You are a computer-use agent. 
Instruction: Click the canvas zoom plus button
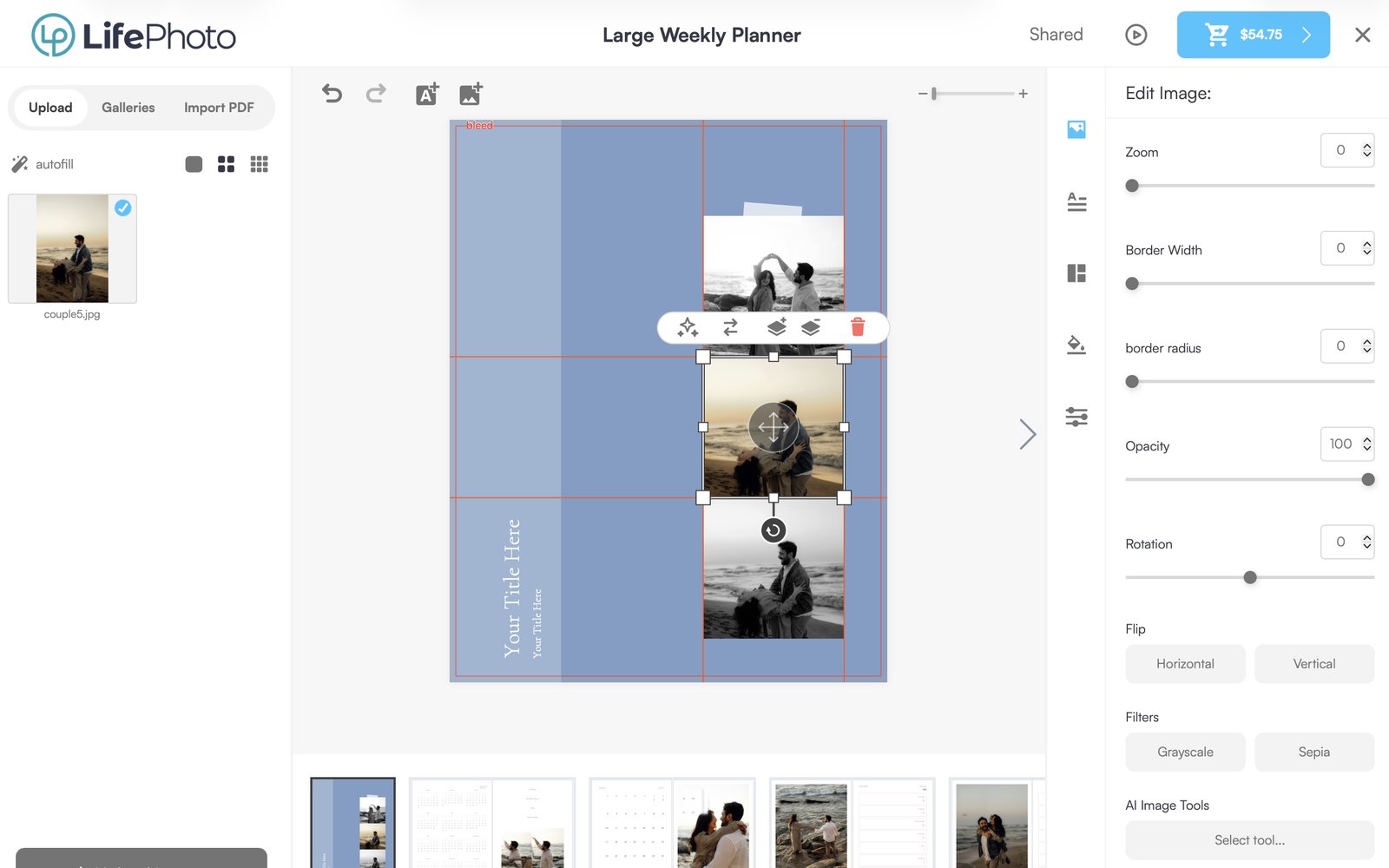click(1024, 94)
